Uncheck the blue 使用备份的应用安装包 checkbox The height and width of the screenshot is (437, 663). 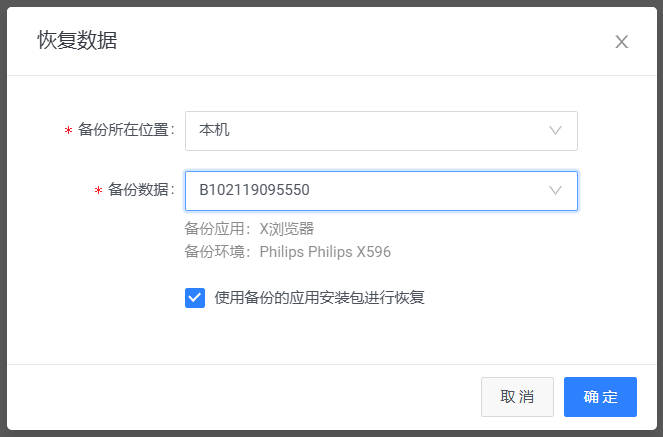195,298
